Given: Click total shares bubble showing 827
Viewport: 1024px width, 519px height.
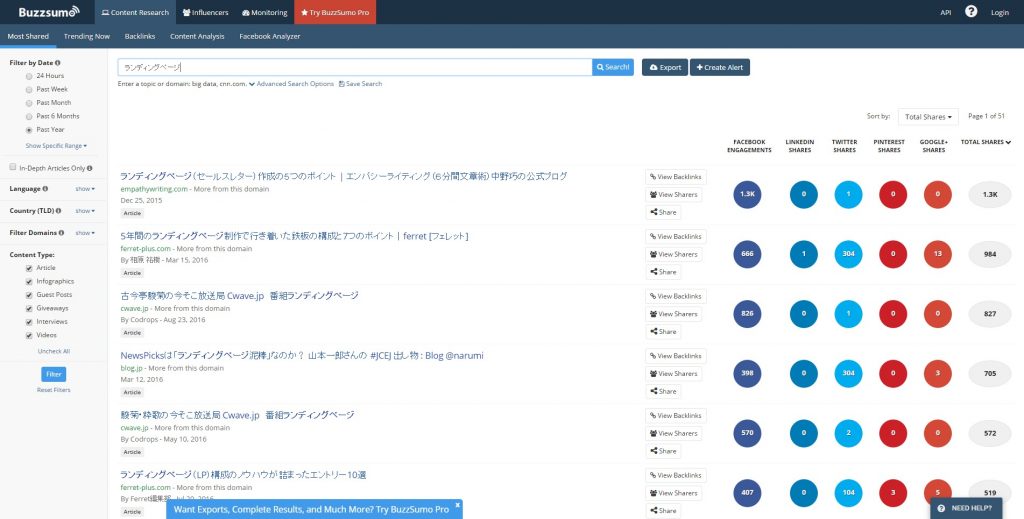Looking at the screenshot, I should (990, 314).
